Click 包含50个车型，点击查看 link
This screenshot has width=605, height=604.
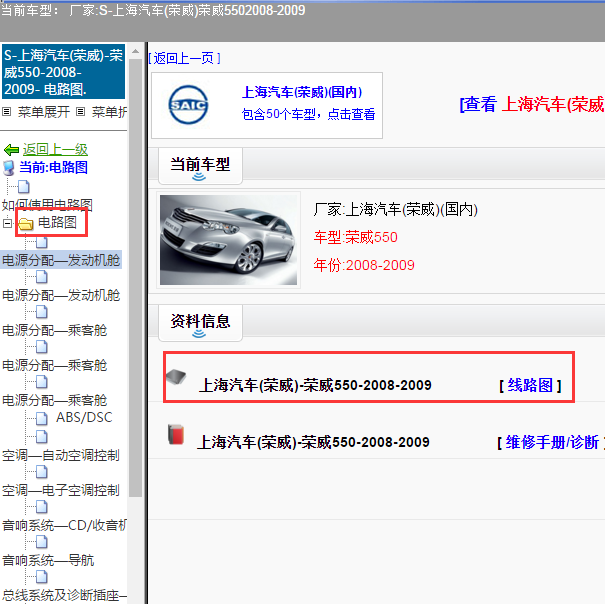308,114
